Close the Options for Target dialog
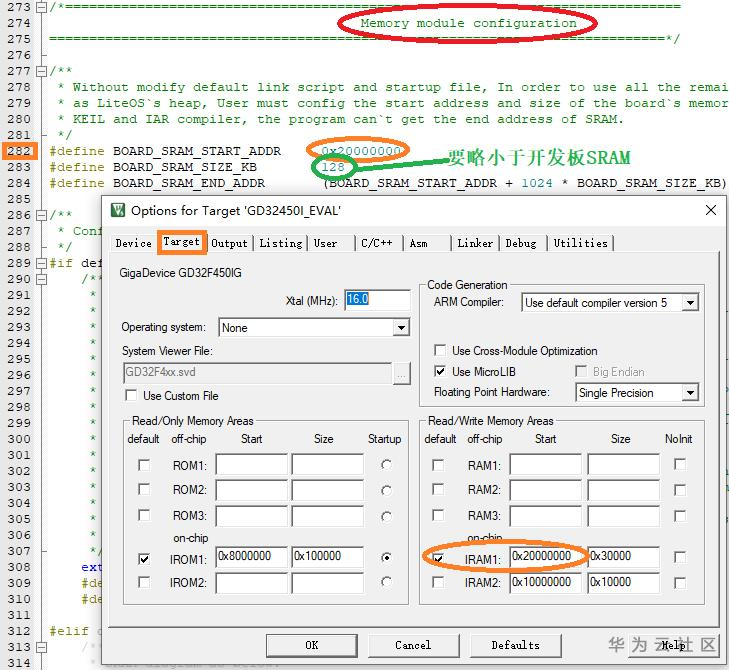This screenshot has width=729, height=670. [x=710, y=210]
